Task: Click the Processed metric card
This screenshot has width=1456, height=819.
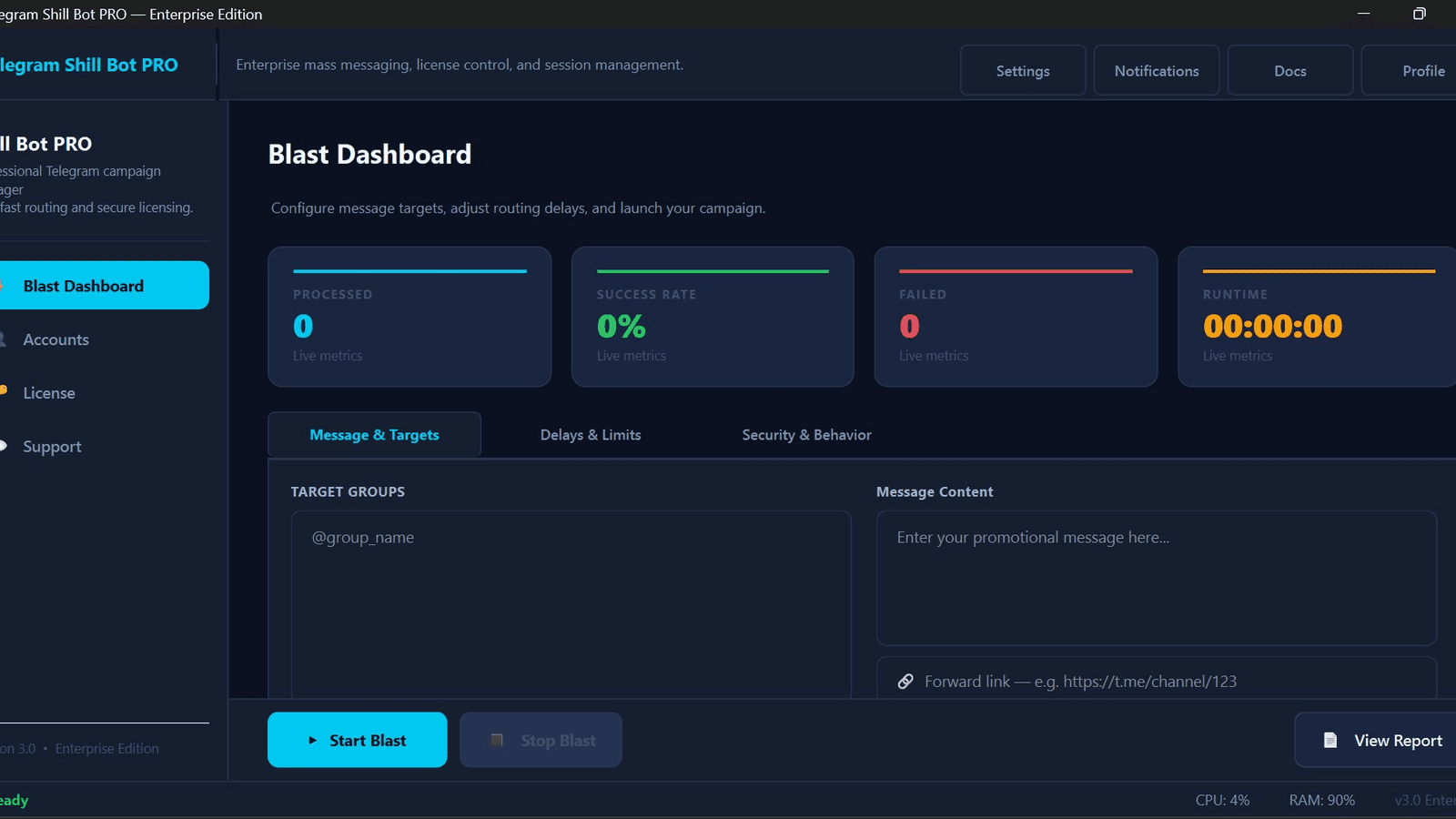Action: pos(409,317)
